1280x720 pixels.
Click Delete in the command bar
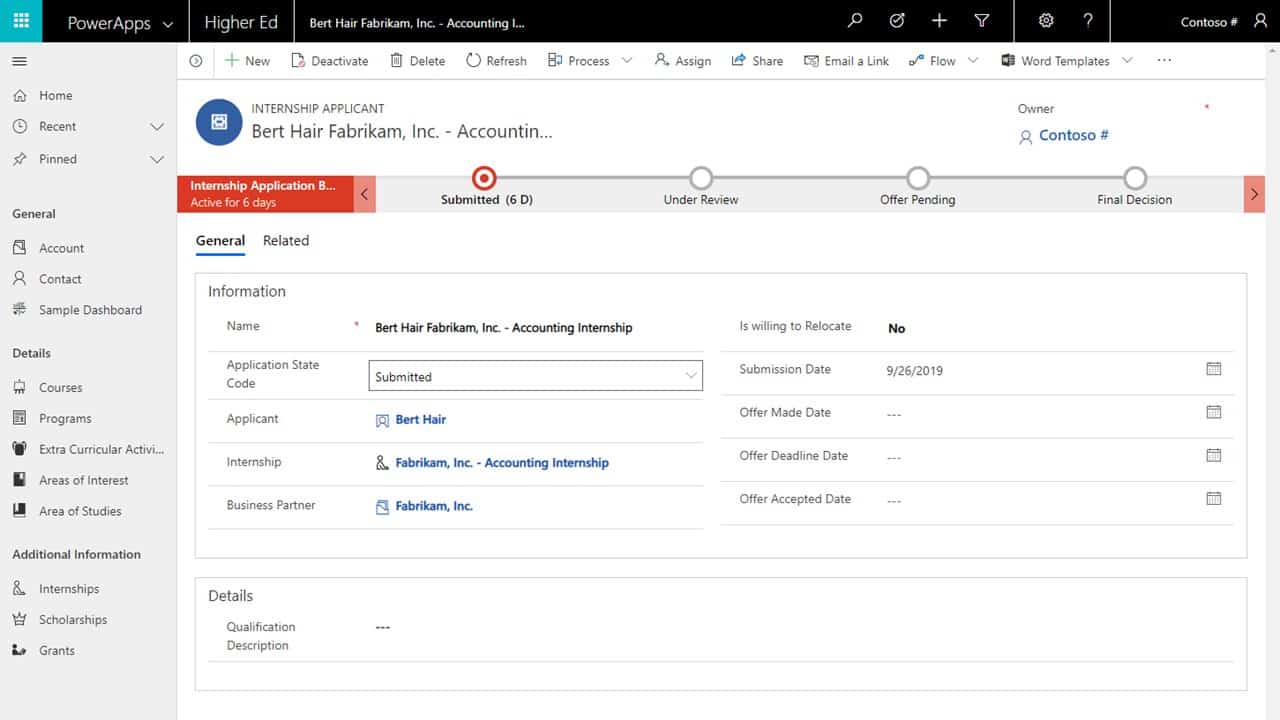418,61
